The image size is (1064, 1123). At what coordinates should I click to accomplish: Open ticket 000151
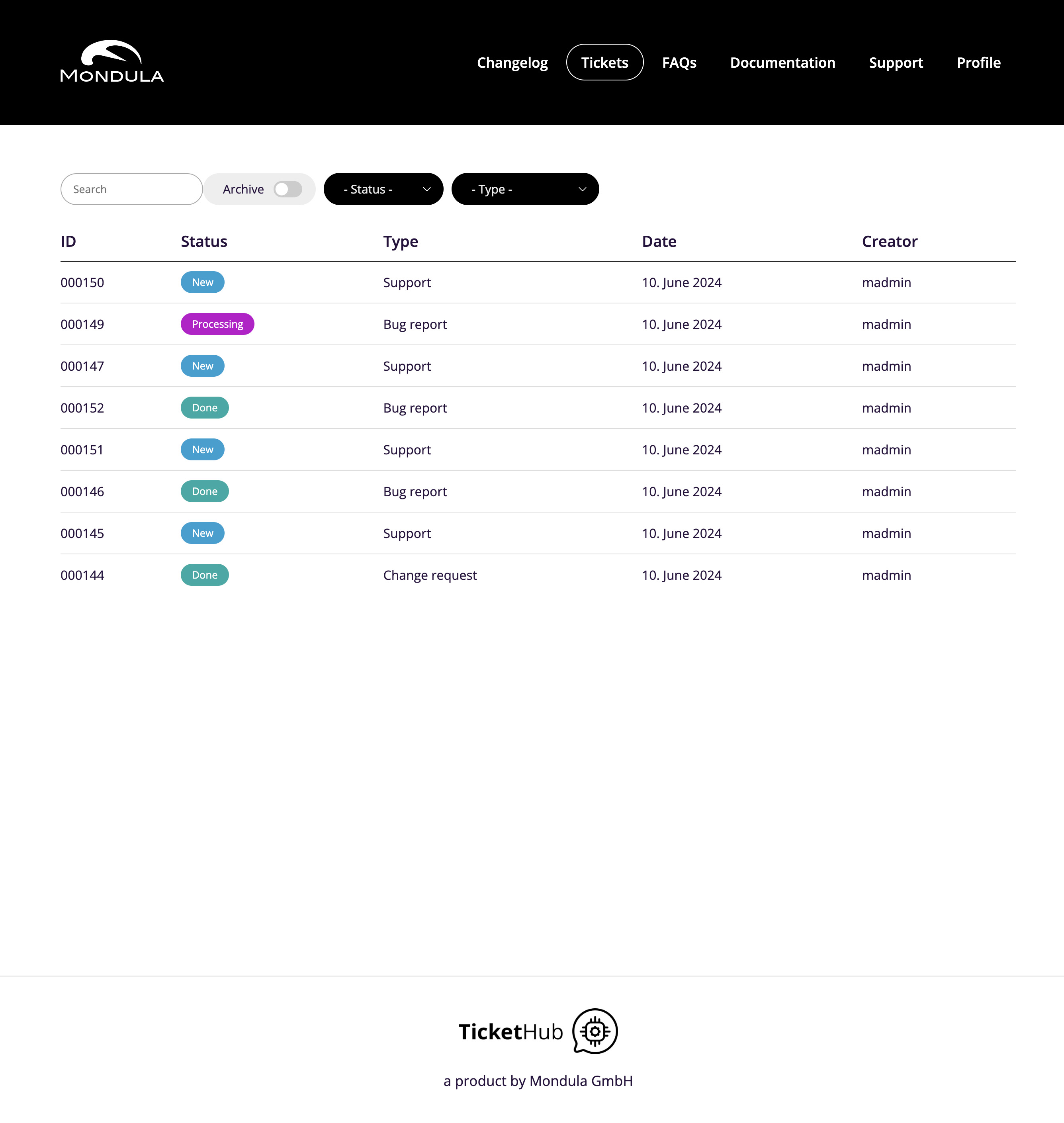pos(538,450)
